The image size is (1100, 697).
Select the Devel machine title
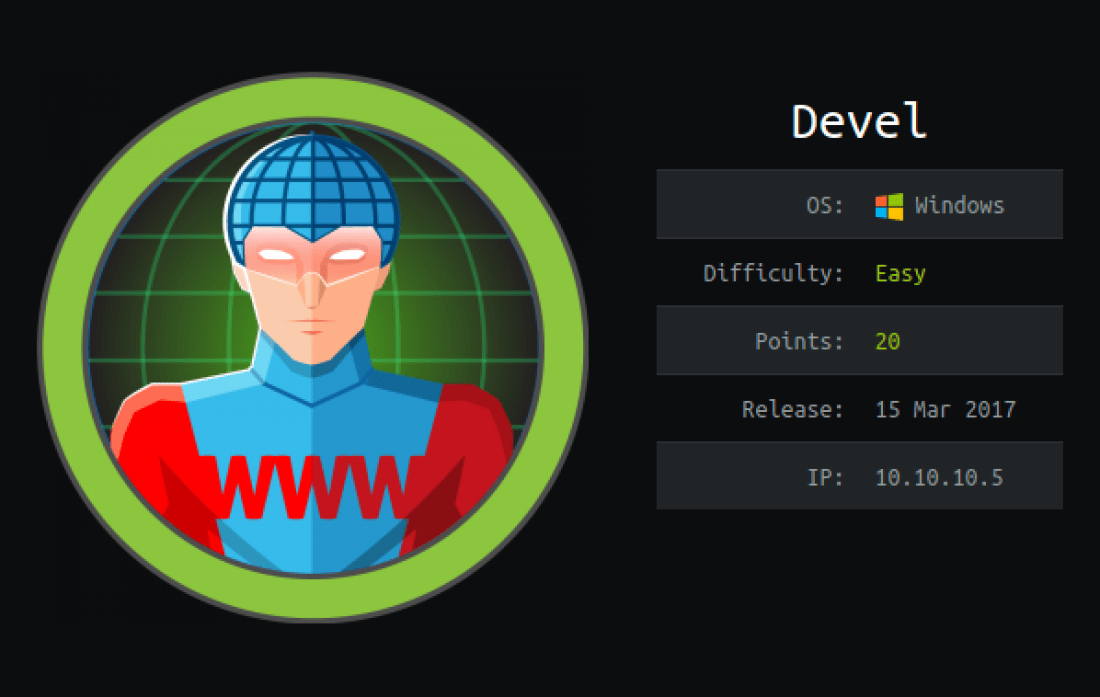[x=859, y=121]
